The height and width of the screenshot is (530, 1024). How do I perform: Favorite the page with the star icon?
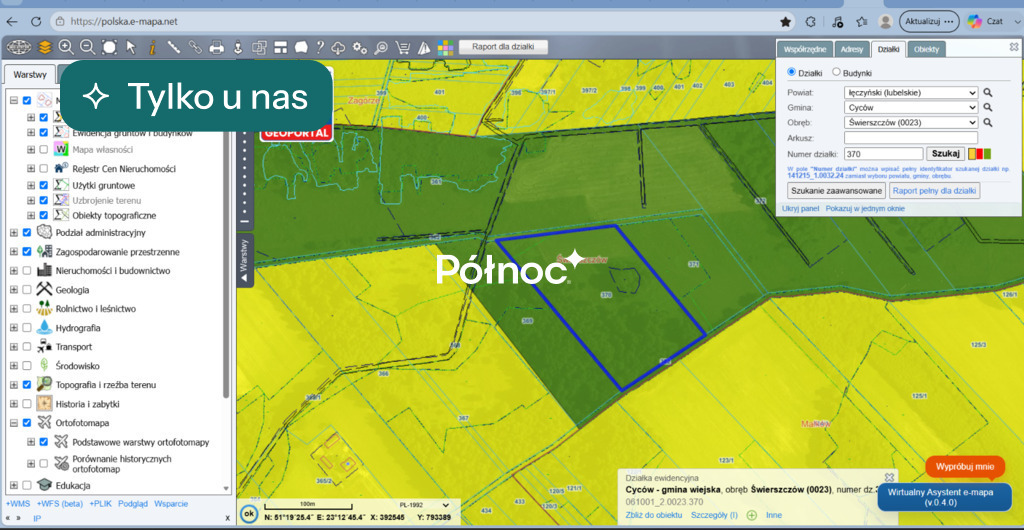[x=786, y=22]
